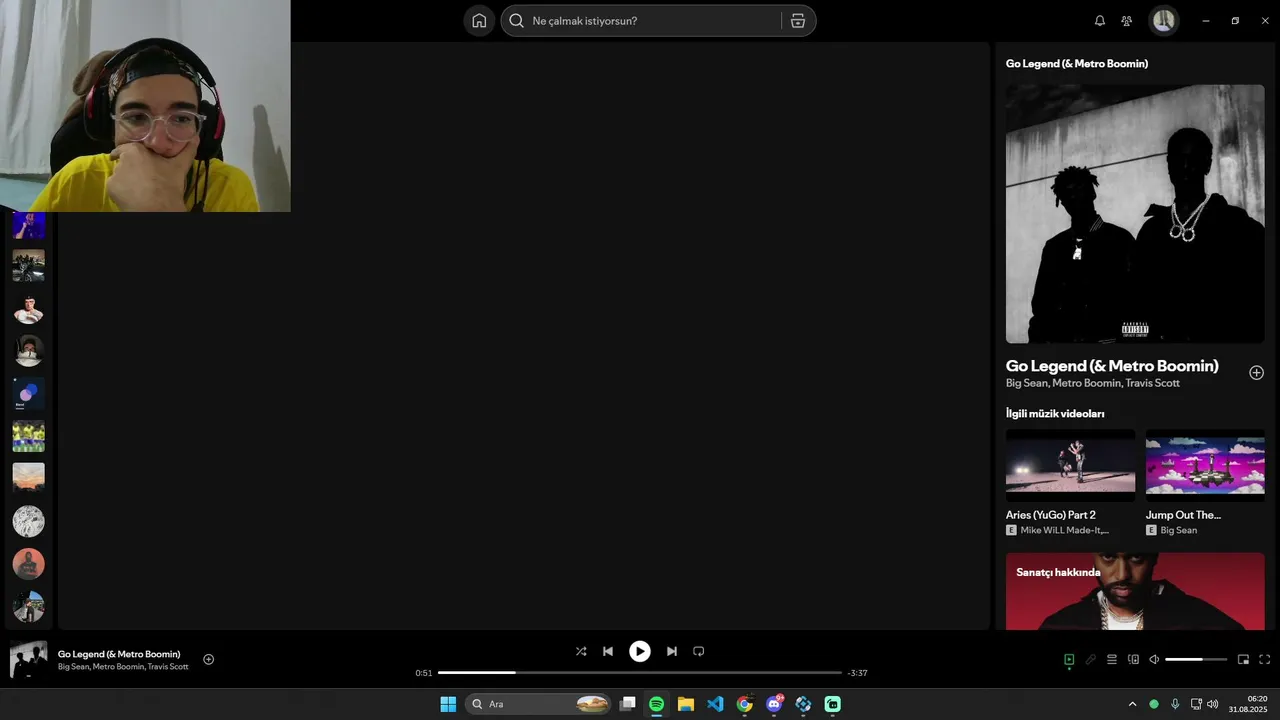Open the Browse icon inside search bar

click(798, 21)
